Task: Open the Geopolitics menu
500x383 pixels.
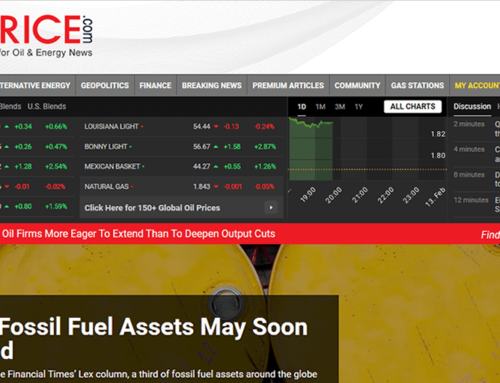Action: click(105, 86)
